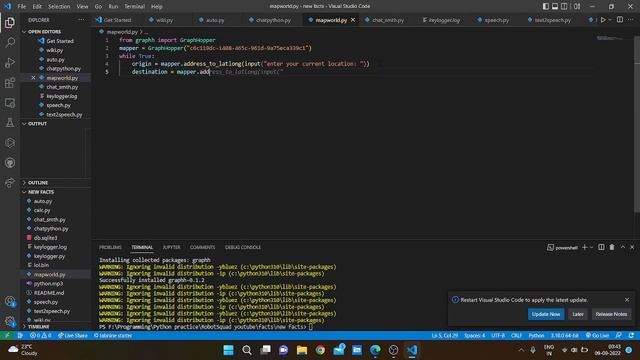
Task: Switch to the Jupyter panel tab
Action: [x=171, y=247]
